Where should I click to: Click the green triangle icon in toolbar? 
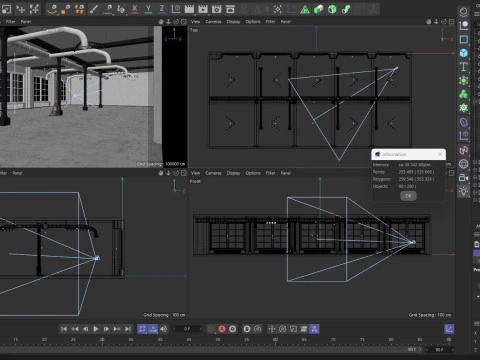tap(305, 9)
